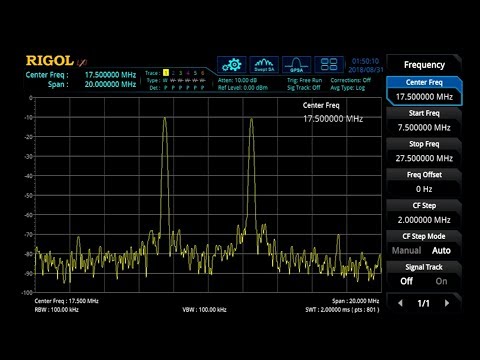Click the Sig Track: Off readout
480x360 pixels.
click(x=304, y=88)
